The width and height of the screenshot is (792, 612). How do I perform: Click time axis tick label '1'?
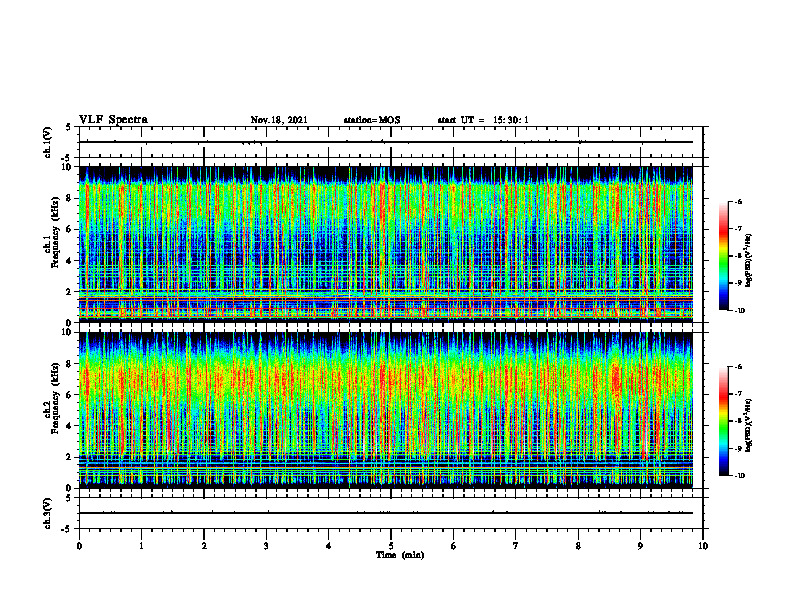tap(141, 546)
